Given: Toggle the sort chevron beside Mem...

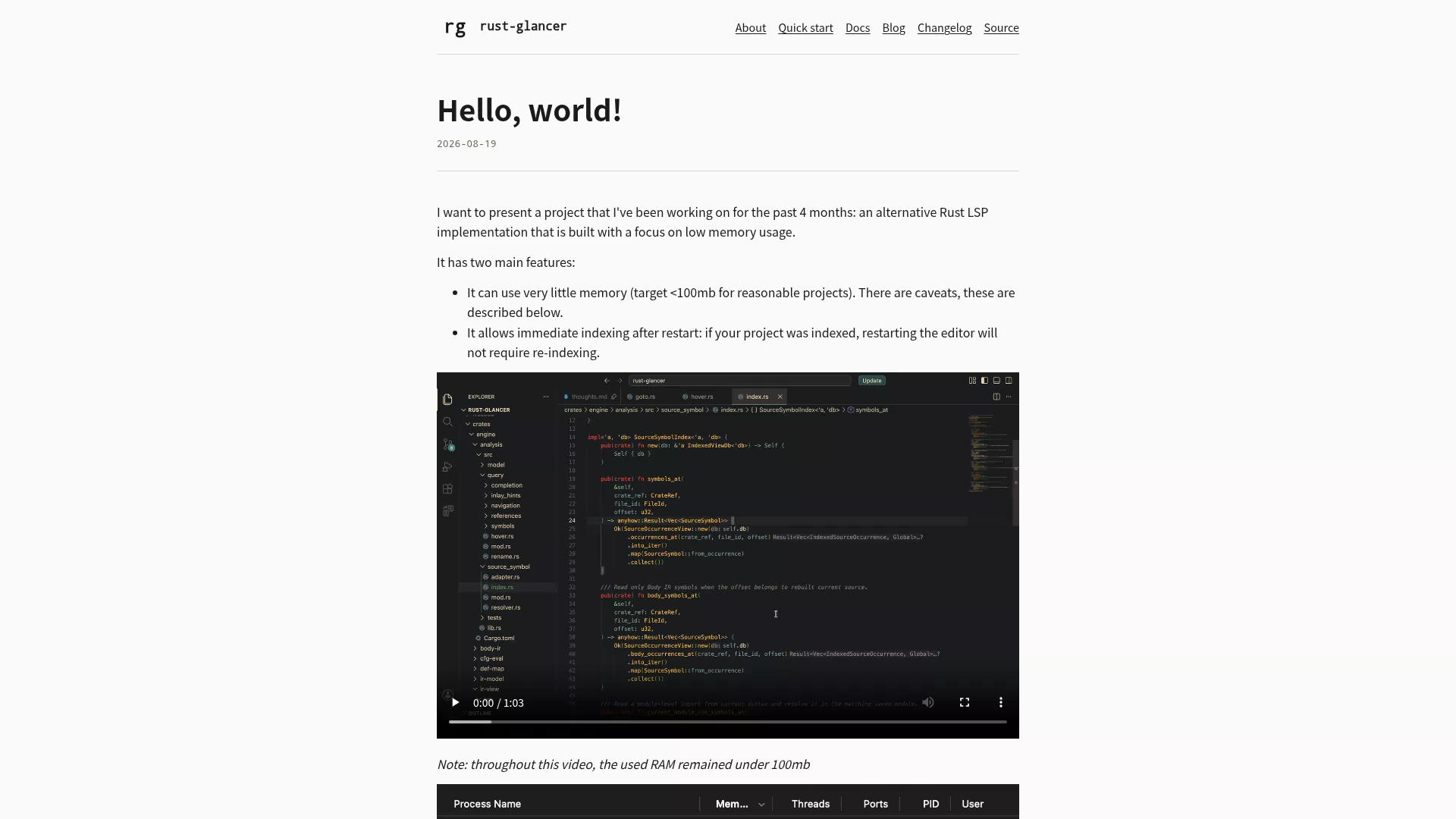Looking at the screenshot, I should (761, 805).
